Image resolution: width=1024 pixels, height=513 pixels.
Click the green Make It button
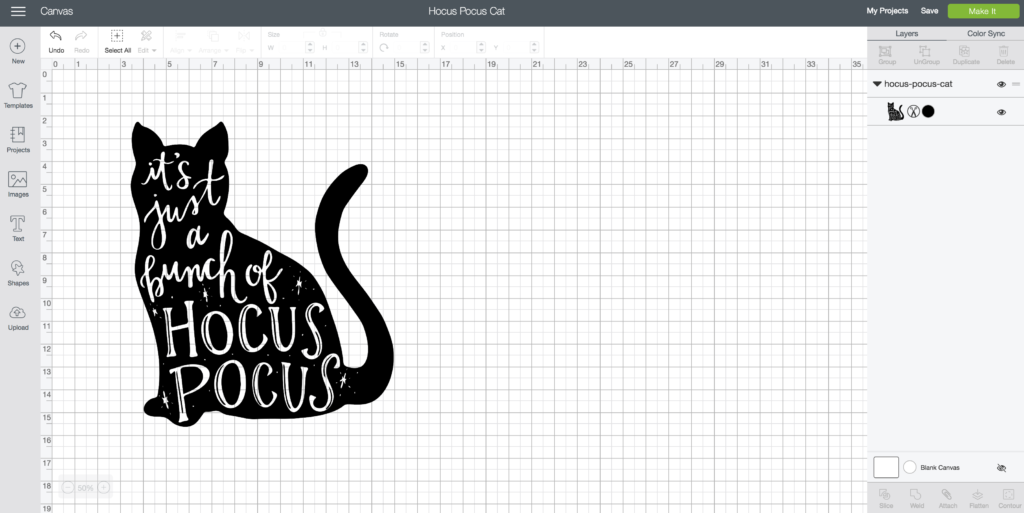[982, 11]
